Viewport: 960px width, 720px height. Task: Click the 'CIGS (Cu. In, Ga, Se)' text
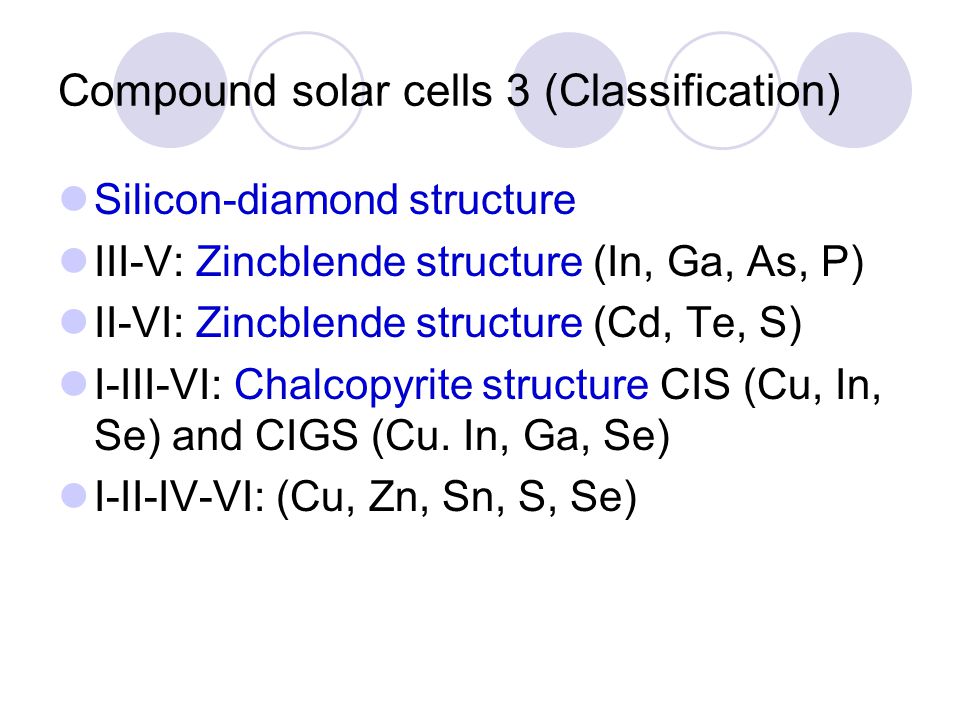click(462, 437)
